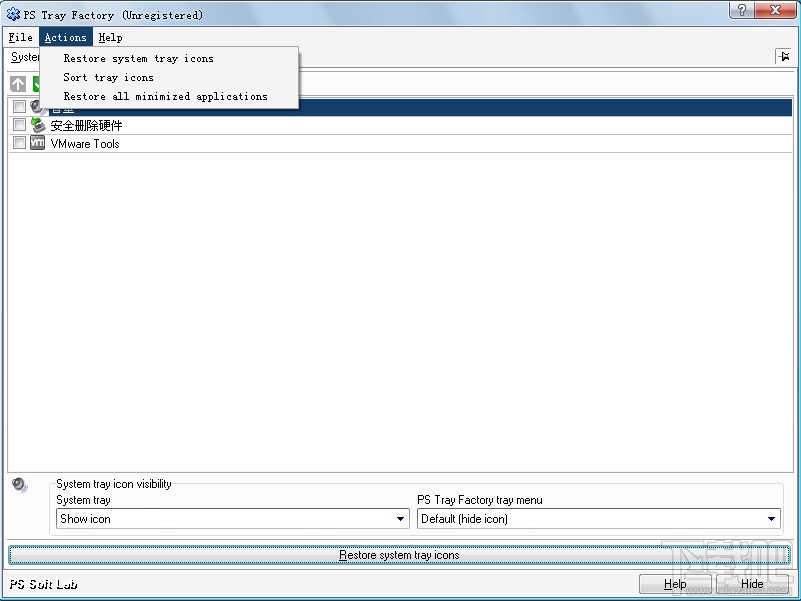Screen dimensions: 801x601
Task: Click the PS Tray Factory title bar icon
Action: pos(13,14)
